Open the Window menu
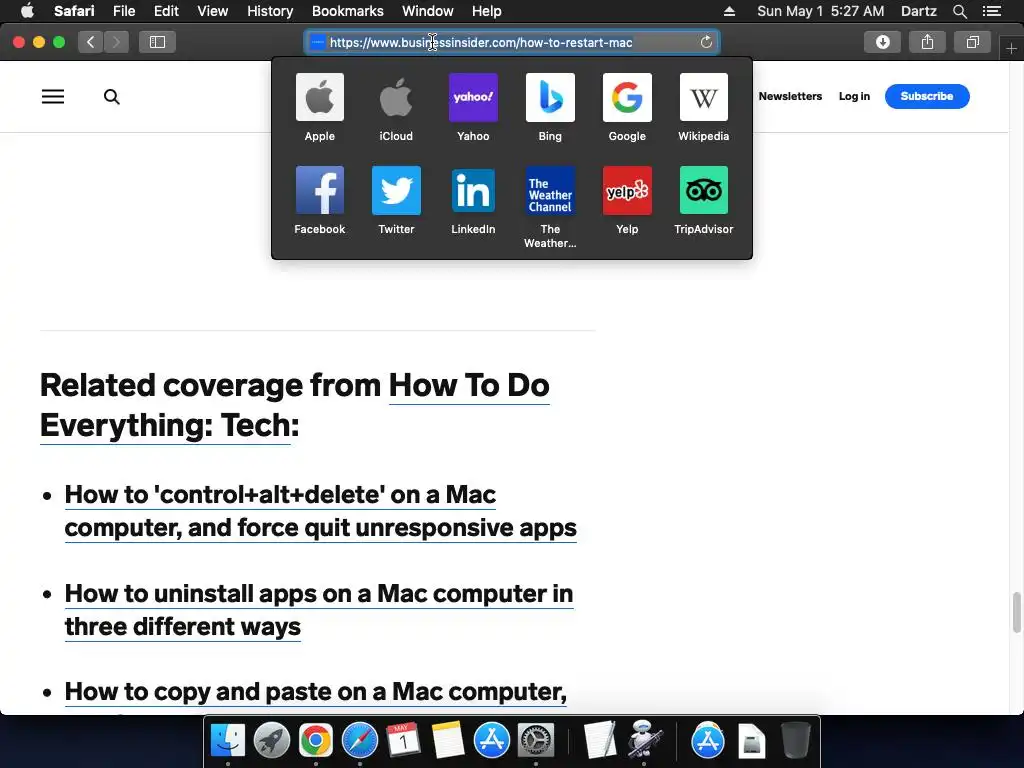The width and height of the screenshot is (1024, 768). click(427, 11)
